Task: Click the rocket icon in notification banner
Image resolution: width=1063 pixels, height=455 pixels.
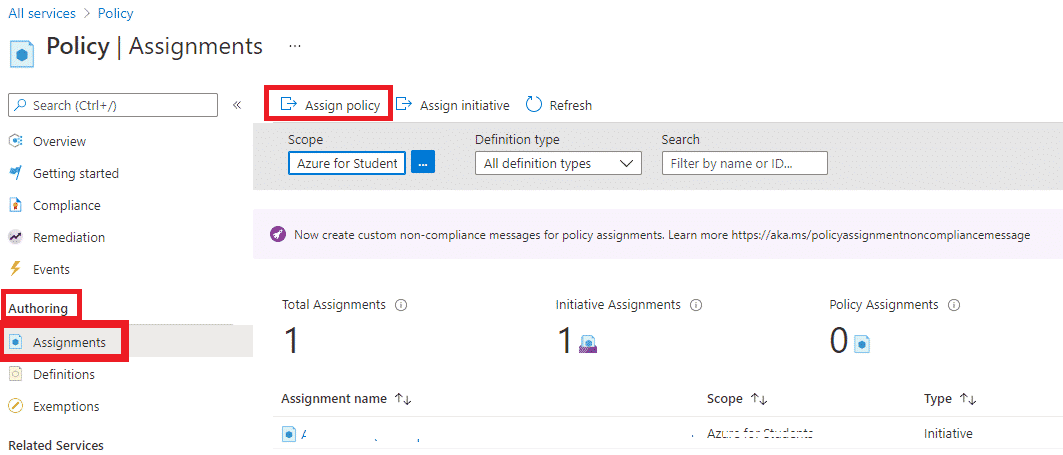Action: (x=278, y=235)
